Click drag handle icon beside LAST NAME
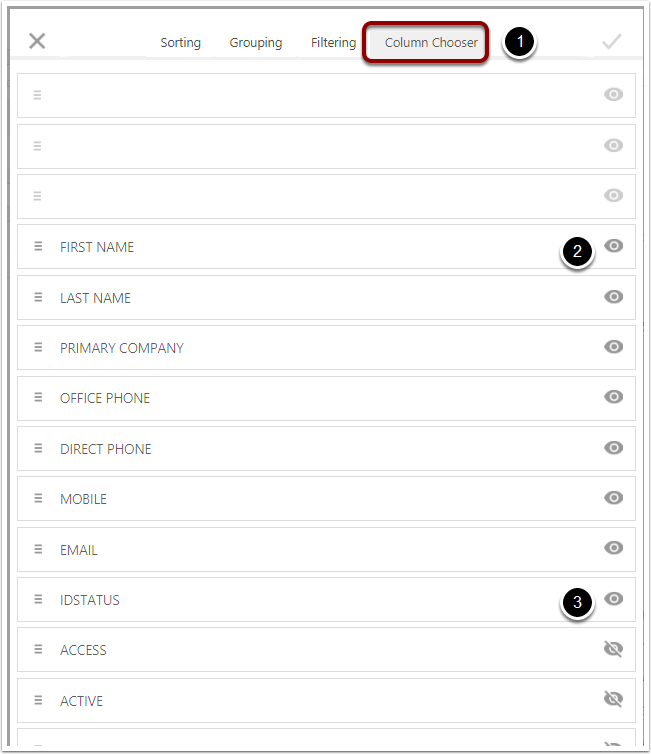The image size is (651, 754). [x=38, y=297]
